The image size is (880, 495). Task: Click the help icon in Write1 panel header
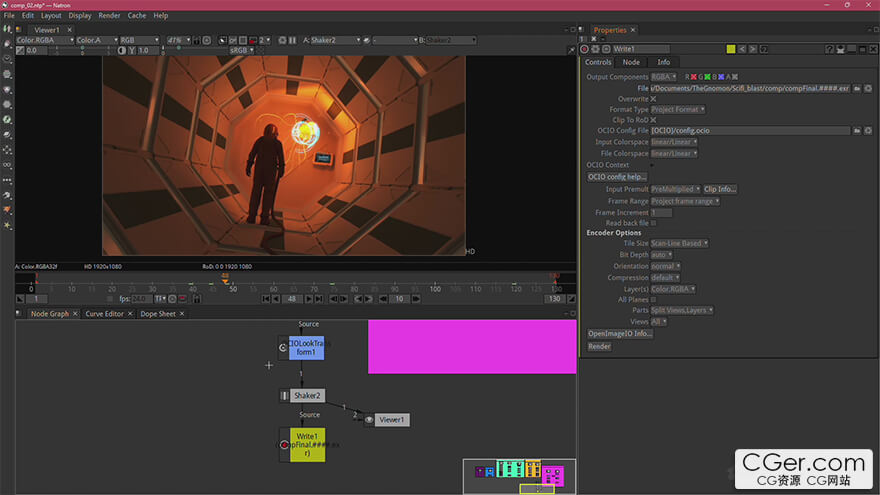[829, 49]
